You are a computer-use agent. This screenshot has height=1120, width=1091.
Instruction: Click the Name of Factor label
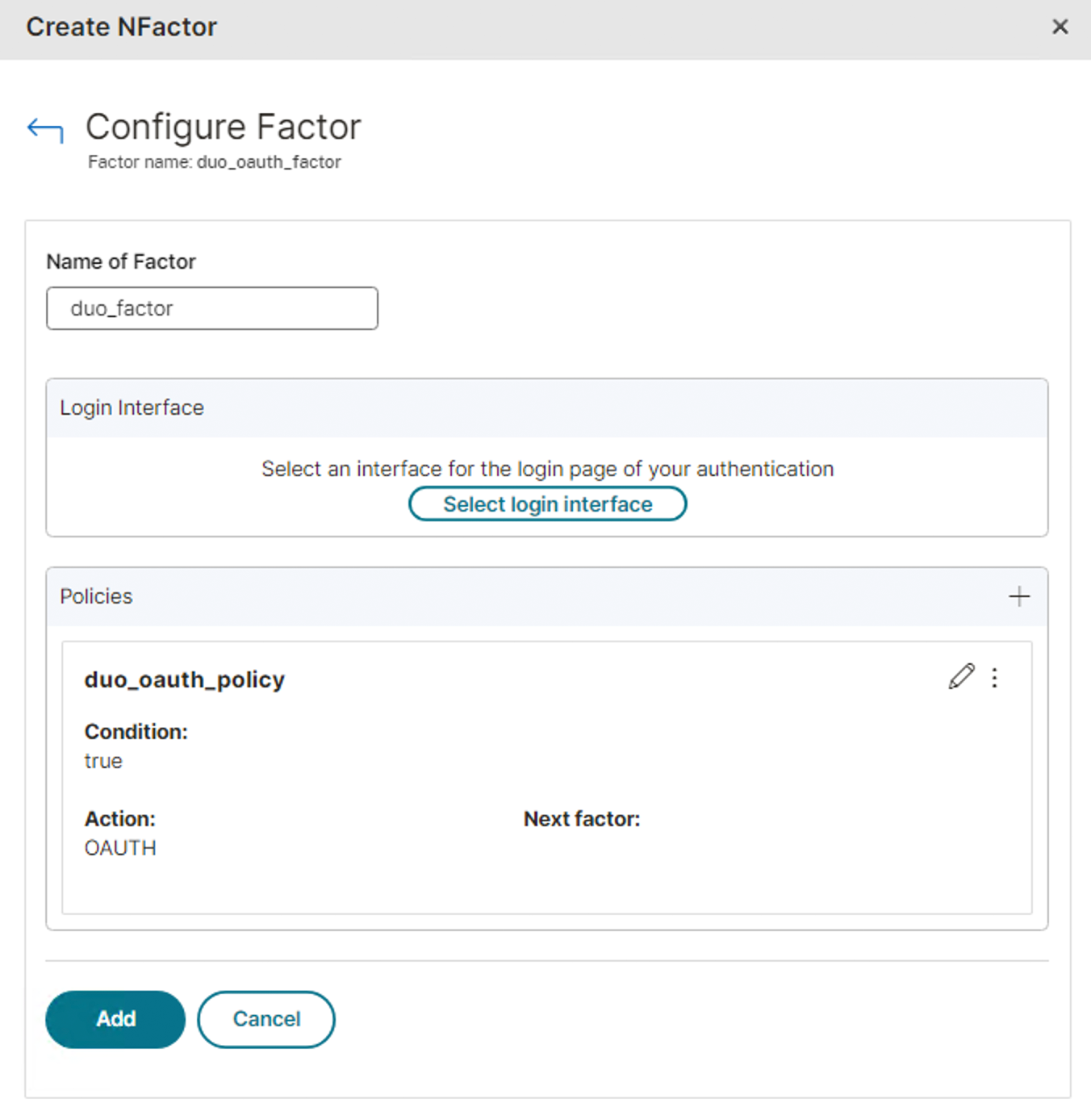(121, 261)
